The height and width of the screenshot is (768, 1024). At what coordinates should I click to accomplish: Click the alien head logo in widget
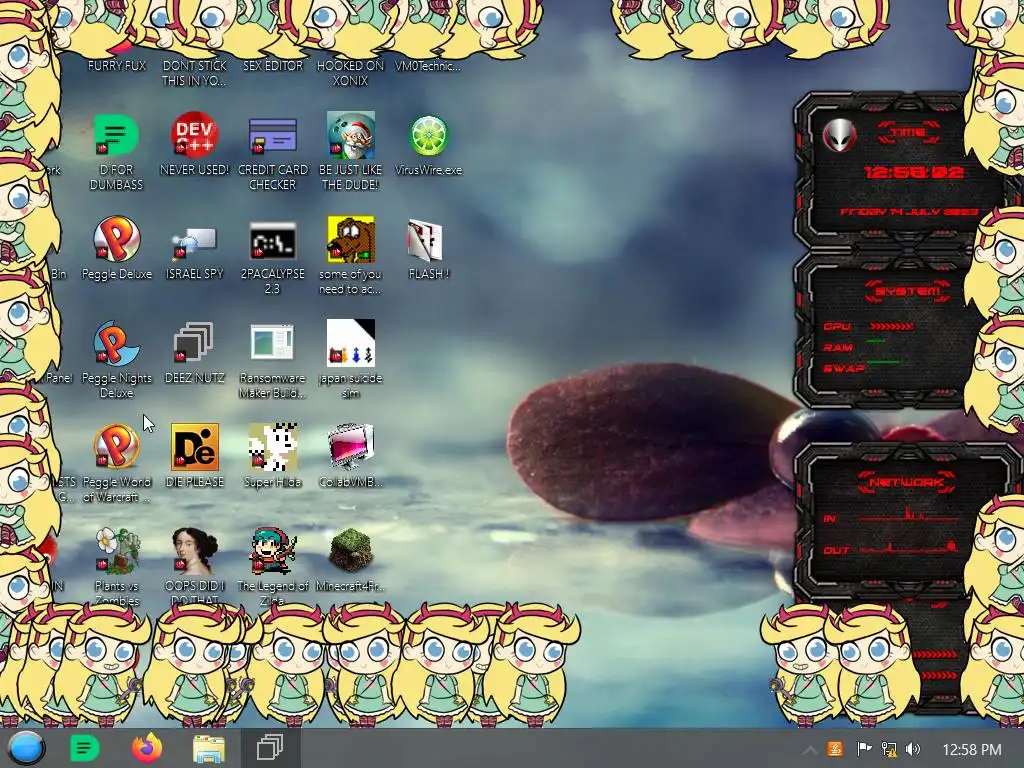(x=839, y=136)
